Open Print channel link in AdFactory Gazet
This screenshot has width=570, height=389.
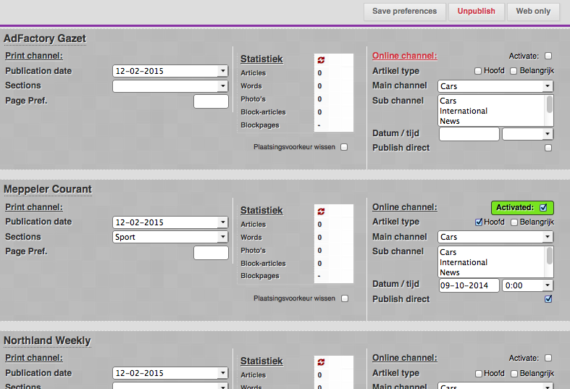(x=34, y=56)
